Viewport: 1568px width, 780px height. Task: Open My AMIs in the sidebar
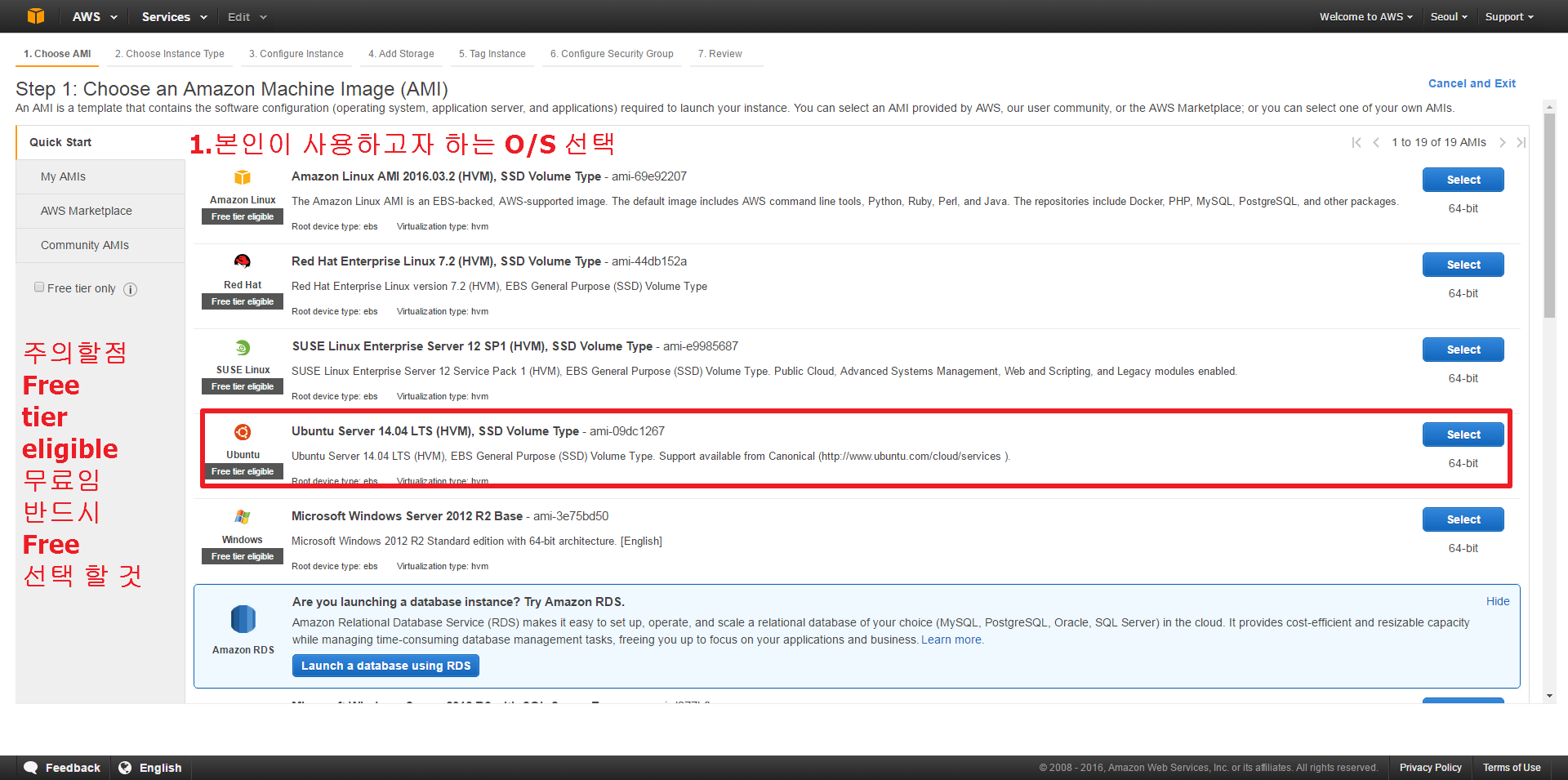pos(100,176)
